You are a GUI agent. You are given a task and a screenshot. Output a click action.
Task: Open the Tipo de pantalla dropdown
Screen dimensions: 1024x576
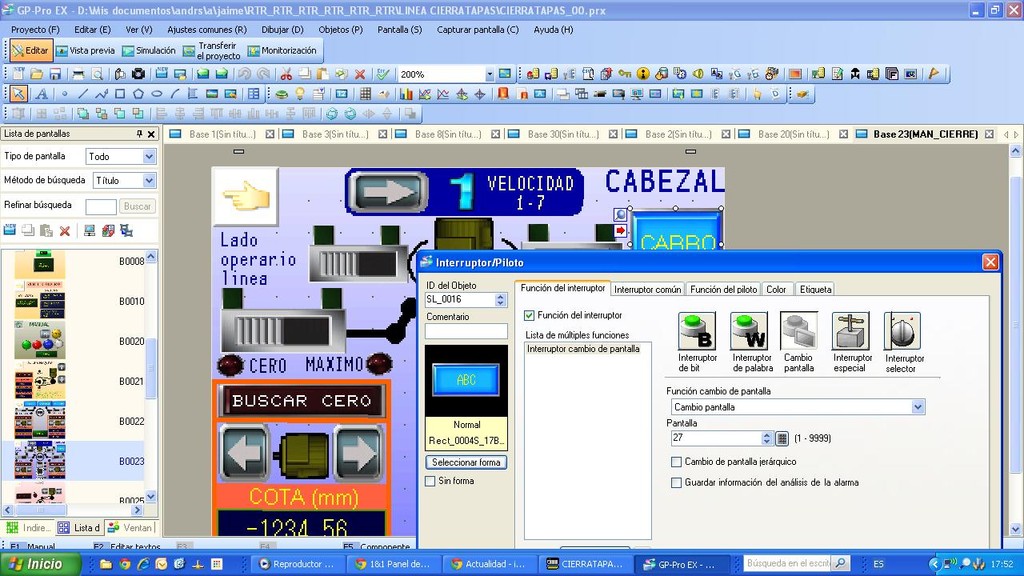149,157
